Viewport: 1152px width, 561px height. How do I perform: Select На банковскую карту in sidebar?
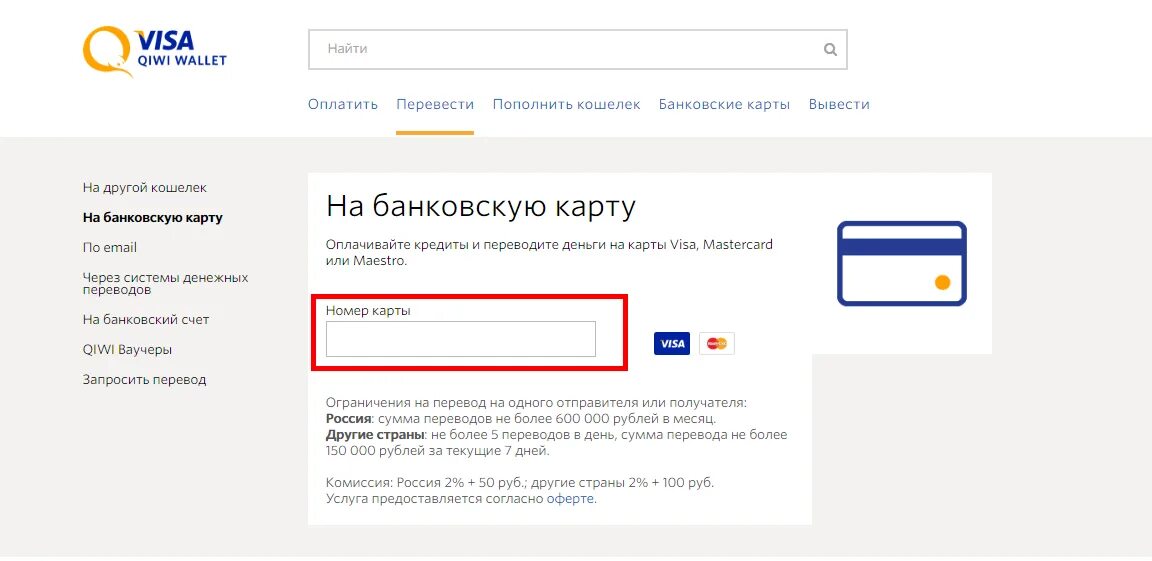click(153, 218)
